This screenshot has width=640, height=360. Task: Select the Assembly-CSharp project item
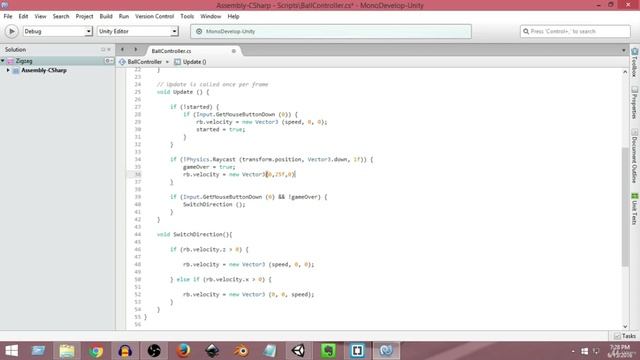tap(44, 70)
